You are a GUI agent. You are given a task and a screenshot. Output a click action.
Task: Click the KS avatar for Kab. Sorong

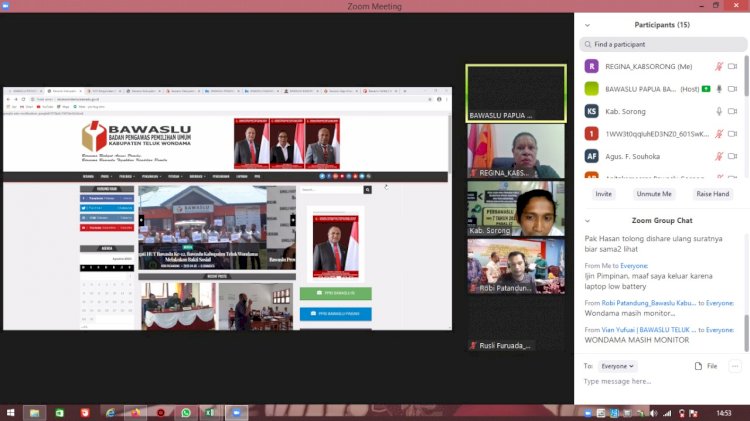click(592, 111)
